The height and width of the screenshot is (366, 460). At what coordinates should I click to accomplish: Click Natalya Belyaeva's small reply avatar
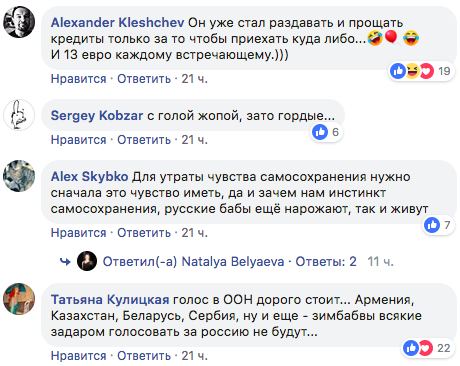tap(87, 261)
